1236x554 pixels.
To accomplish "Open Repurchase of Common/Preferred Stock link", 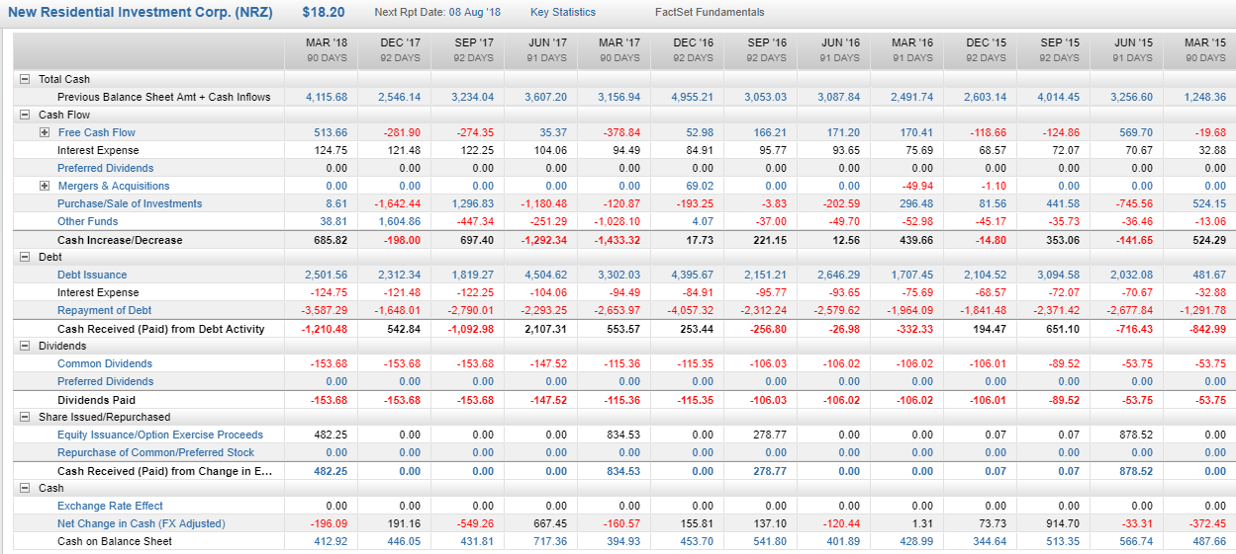I will tap(156, 452).
